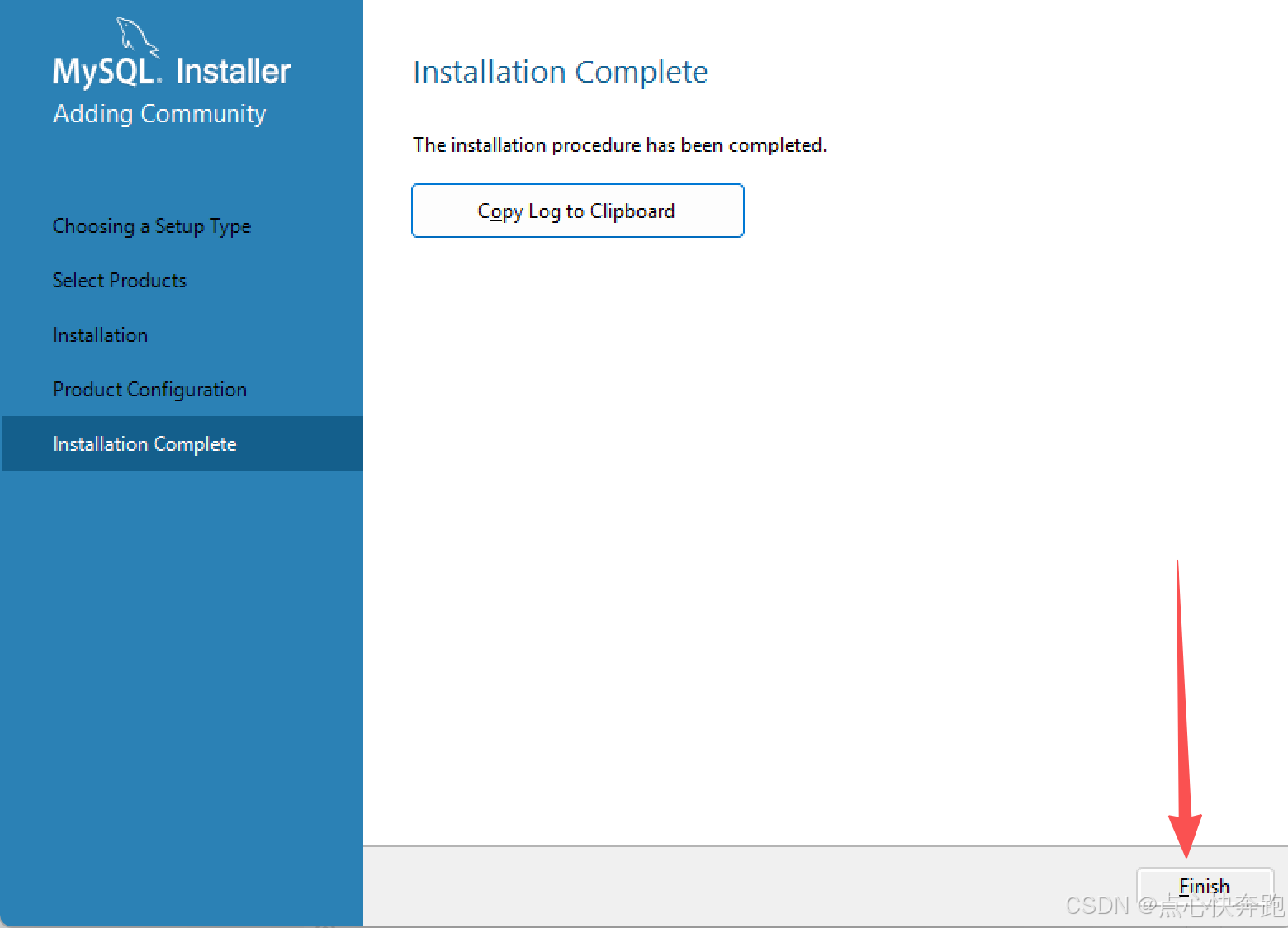1288x928 pixels.
Task: Go to the Select Products step
Action: [x=120, y=281]
